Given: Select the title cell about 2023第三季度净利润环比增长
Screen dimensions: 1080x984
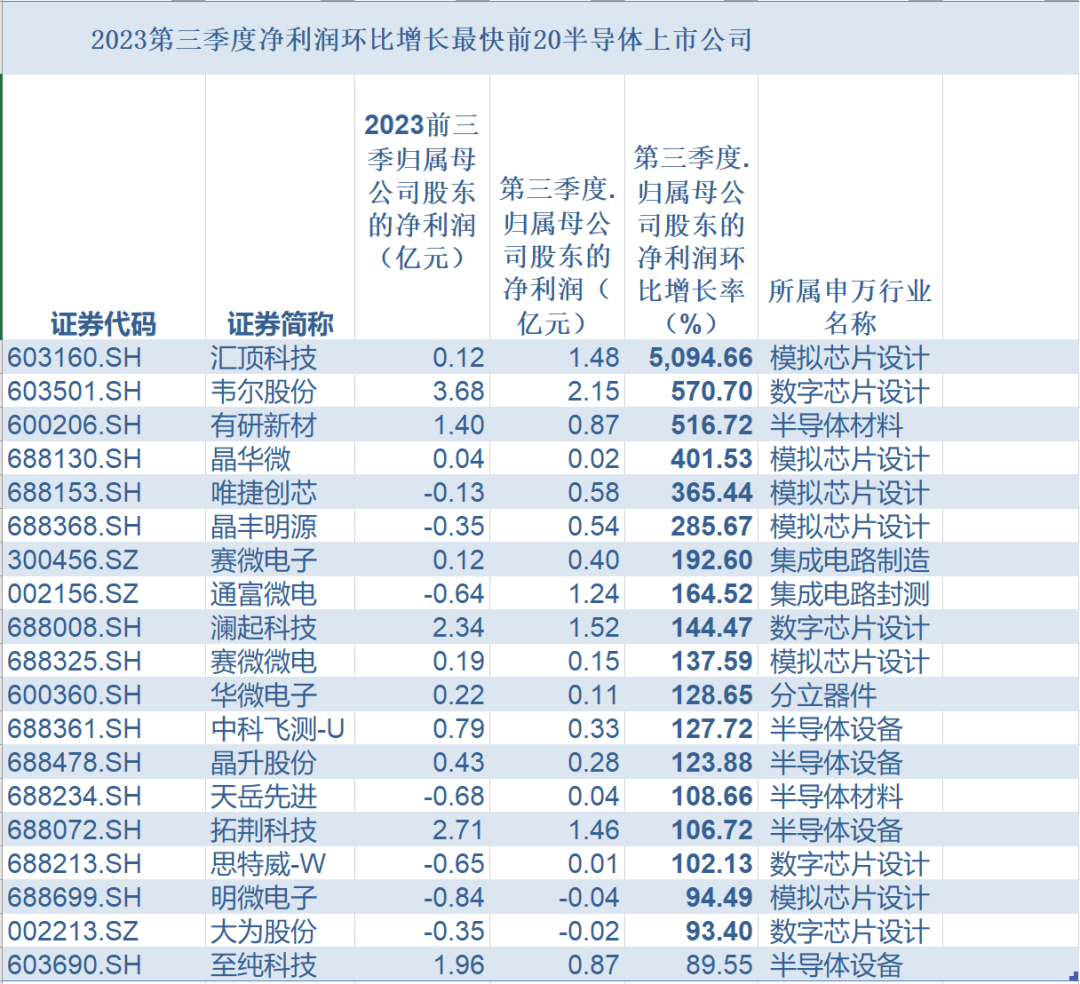Looking at the screenshot, I should point(421,41).
